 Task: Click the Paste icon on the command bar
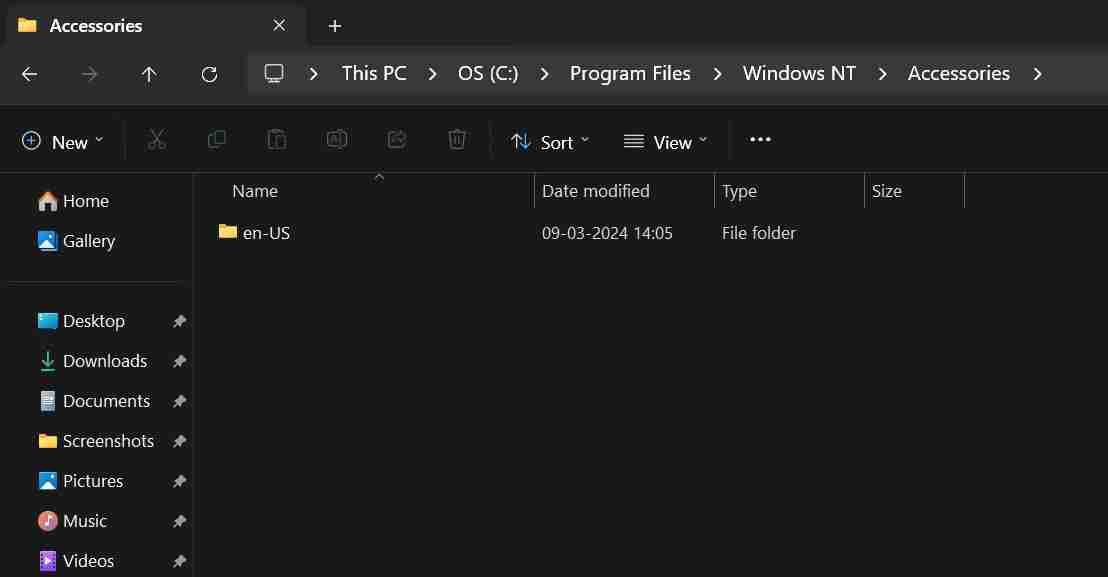(277, 140)
